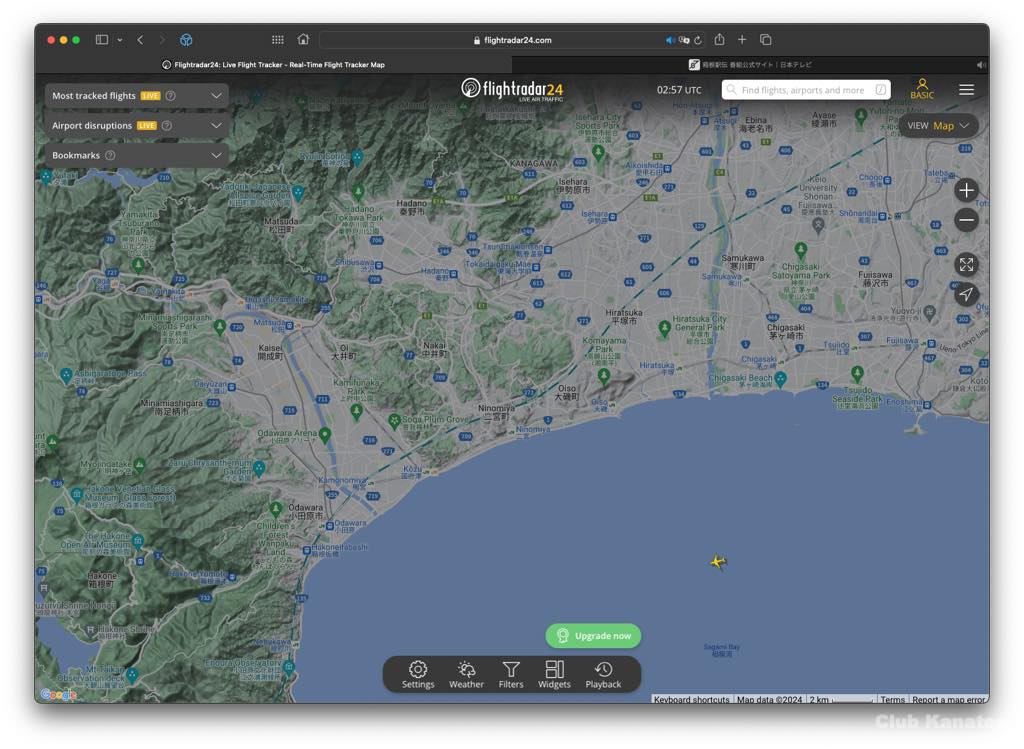Start the Playback history tool
Screen dimensions: 1024x749
[603, 675]
